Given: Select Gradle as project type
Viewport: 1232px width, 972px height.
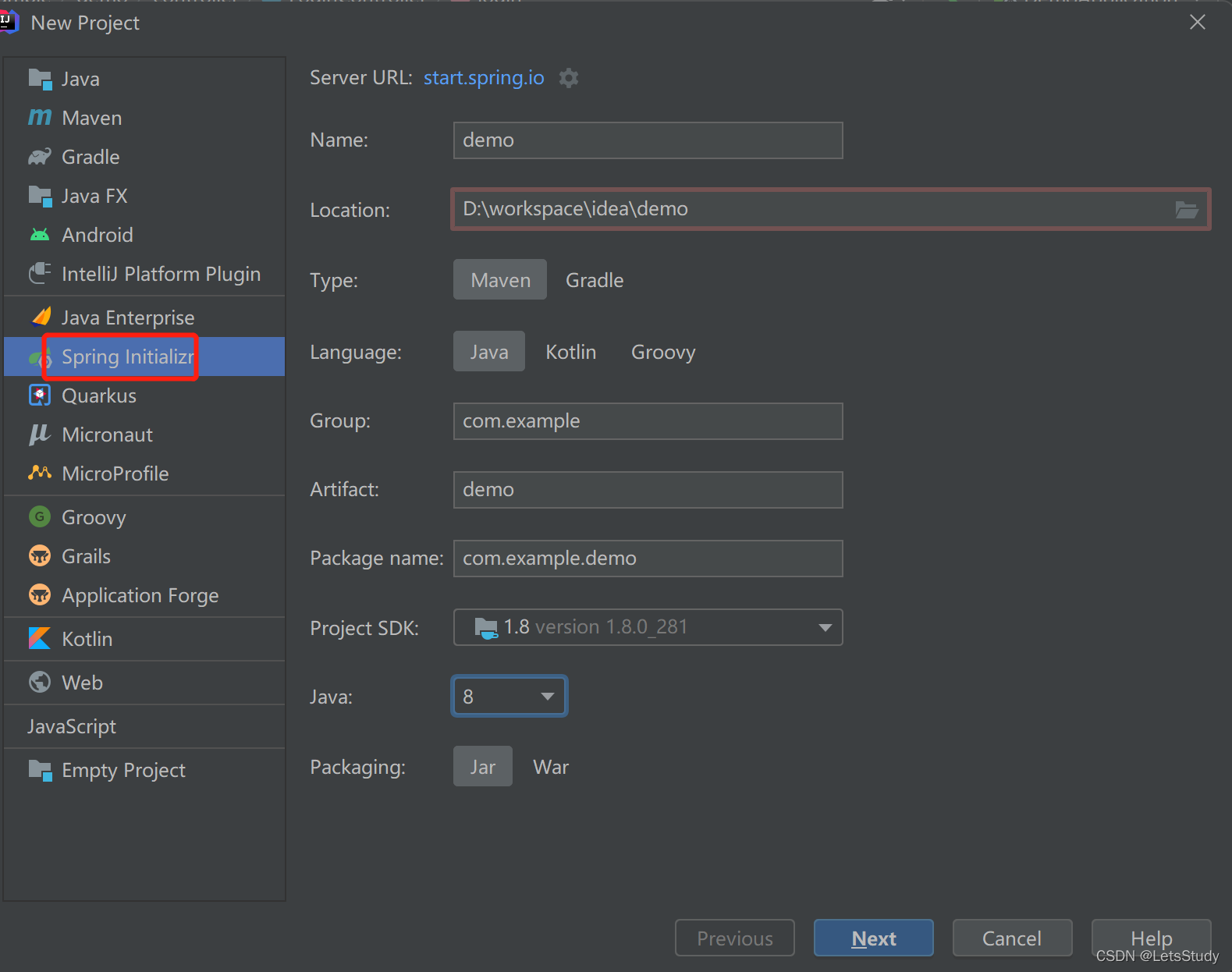Looking at the screenshot, I should 595,280.
